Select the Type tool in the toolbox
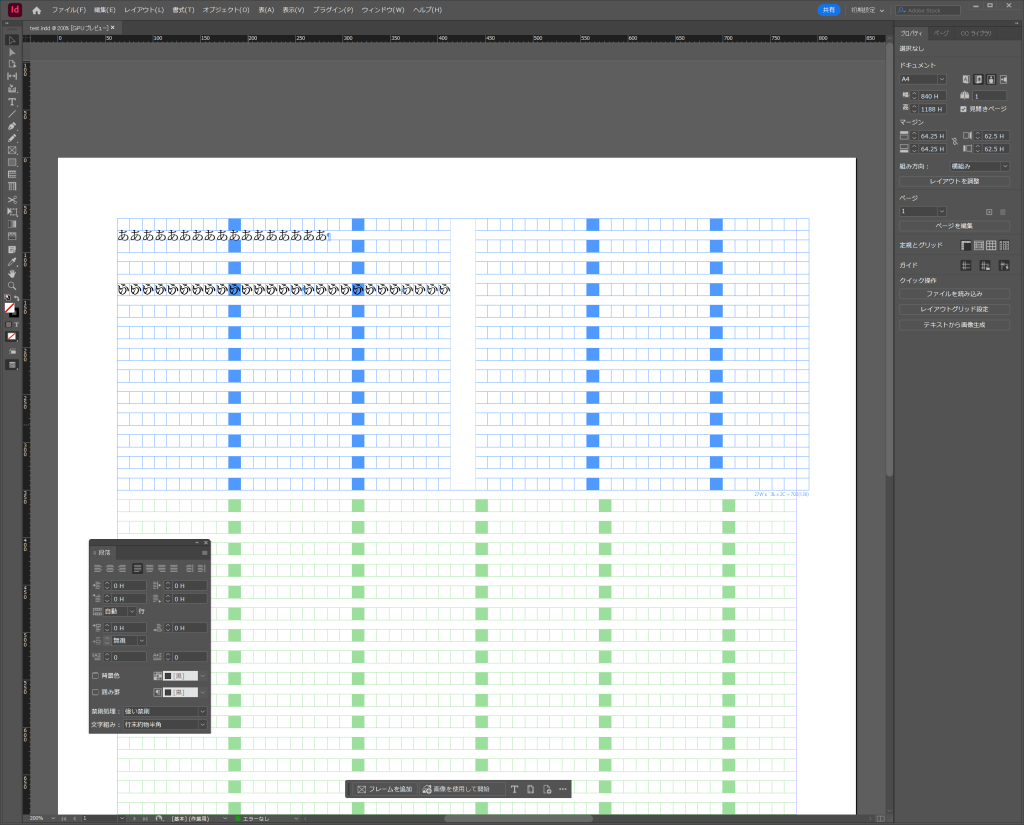 pos(12,102)
